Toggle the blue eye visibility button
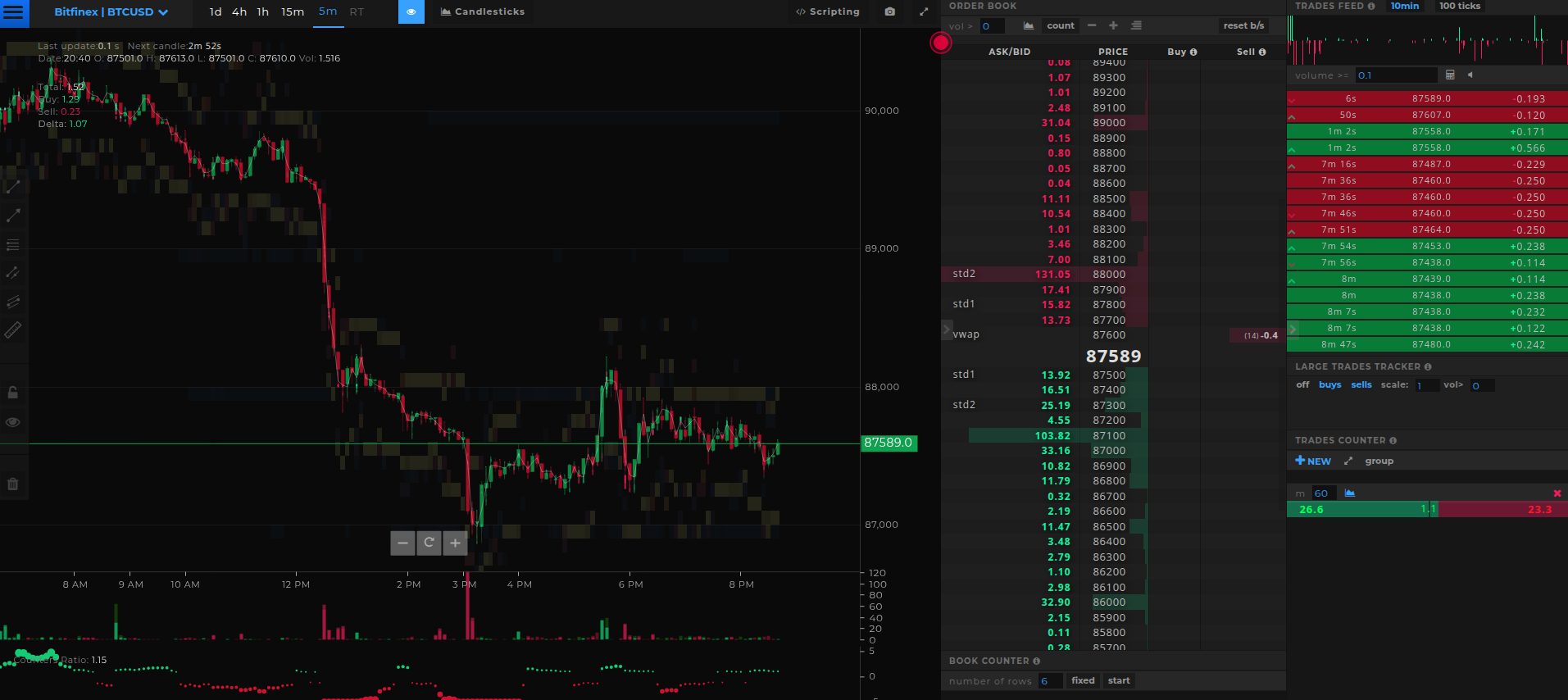This screenshot has height=700, width=1568. pyautogui.click(x=411, y=11)
